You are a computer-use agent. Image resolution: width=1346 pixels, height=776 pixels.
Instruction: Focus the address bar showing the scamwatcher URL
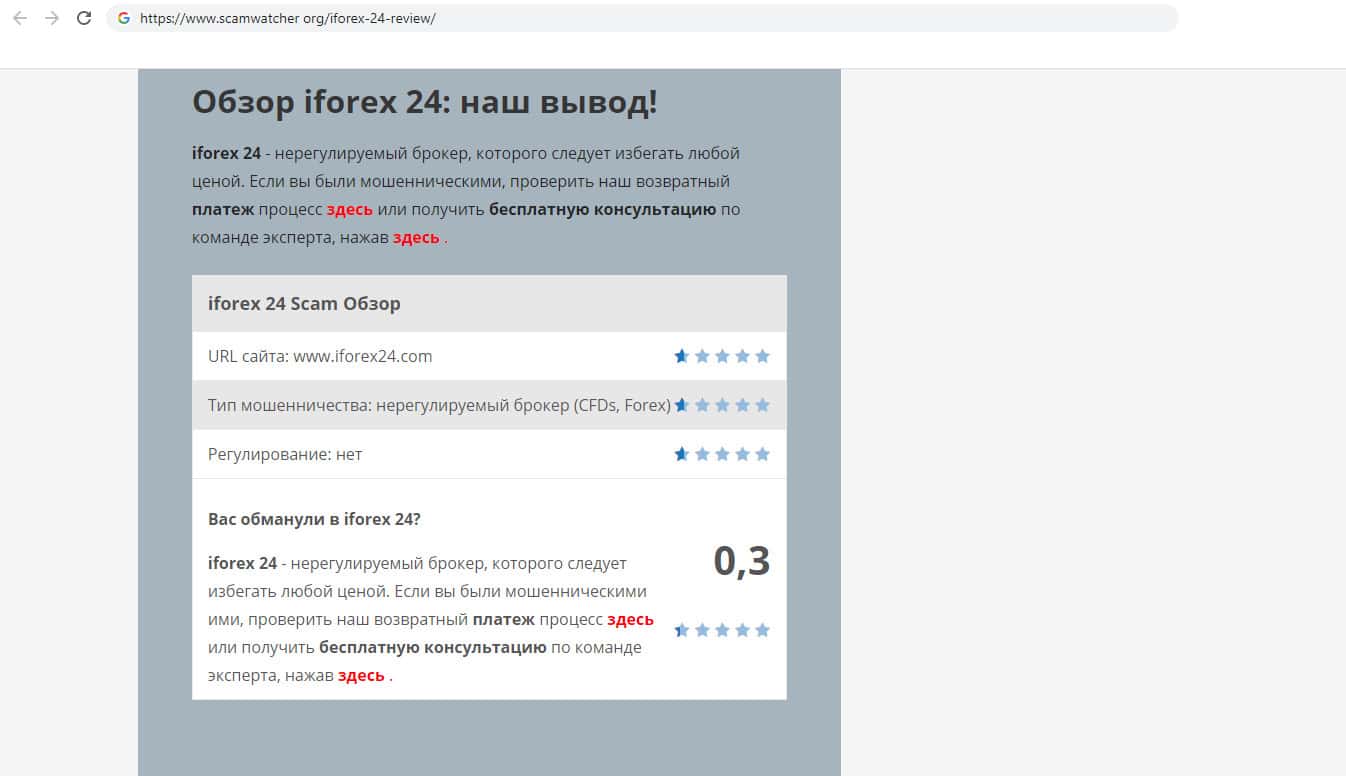click(642, 18)
